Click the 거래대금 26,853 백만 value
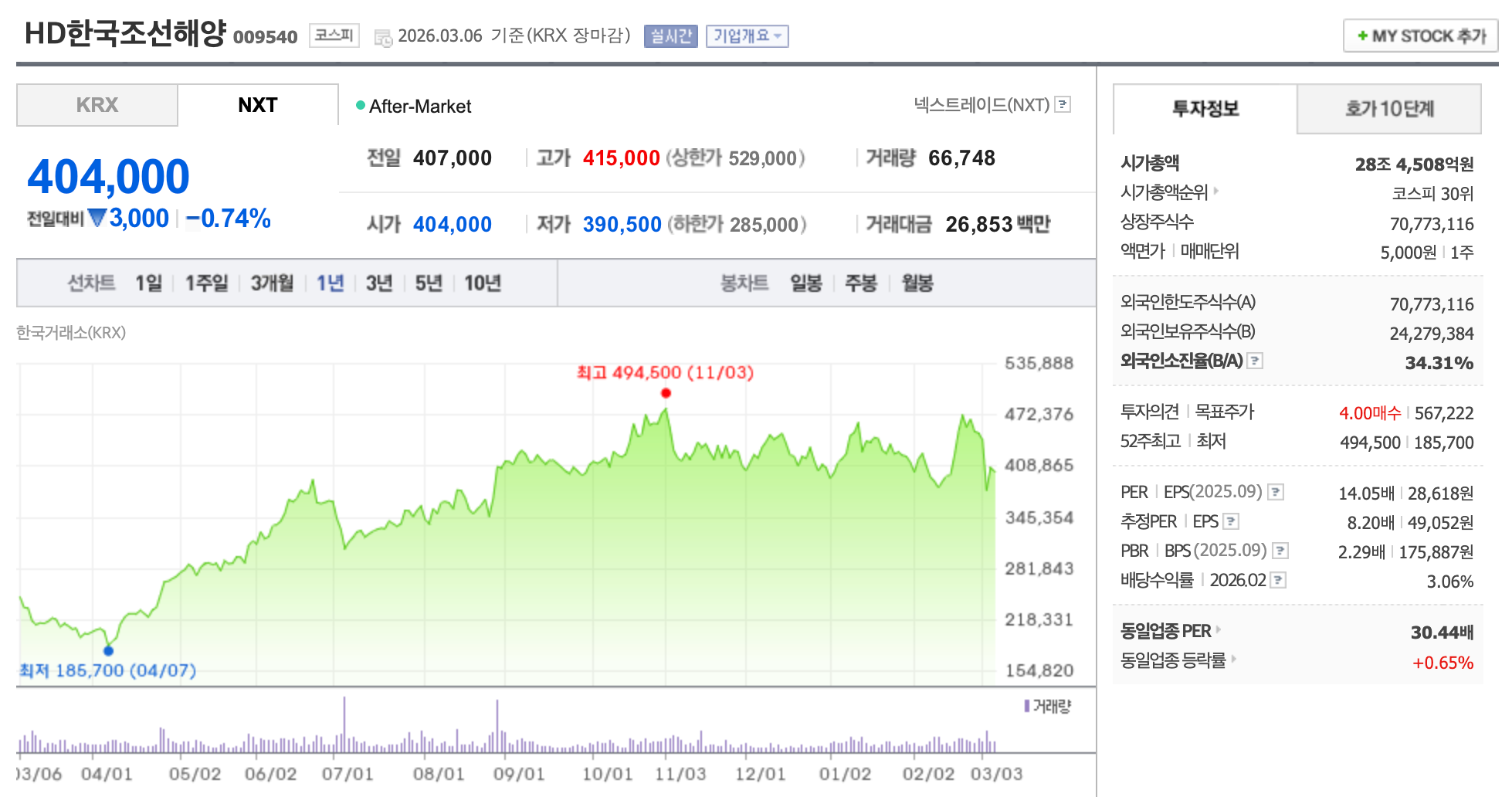The height and width of the screenshot is (797, 1512). click(998, 225)
